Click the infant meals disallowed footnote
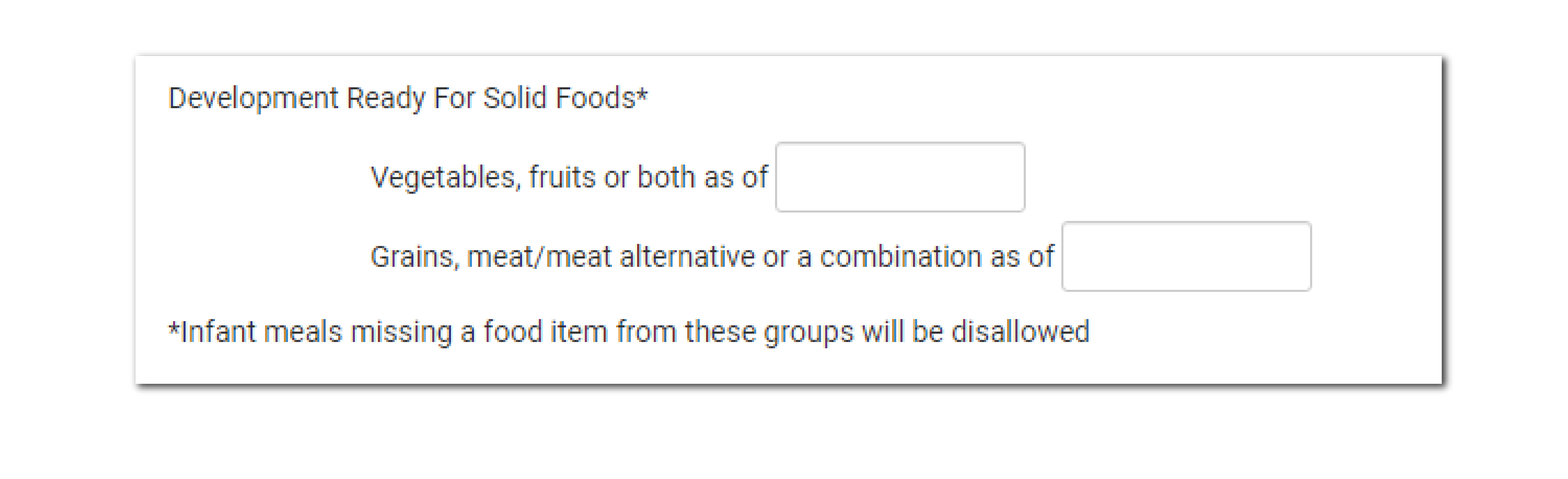Image resolution: width=1568 pixels, height=479 pixels. [x=628, y=332]
